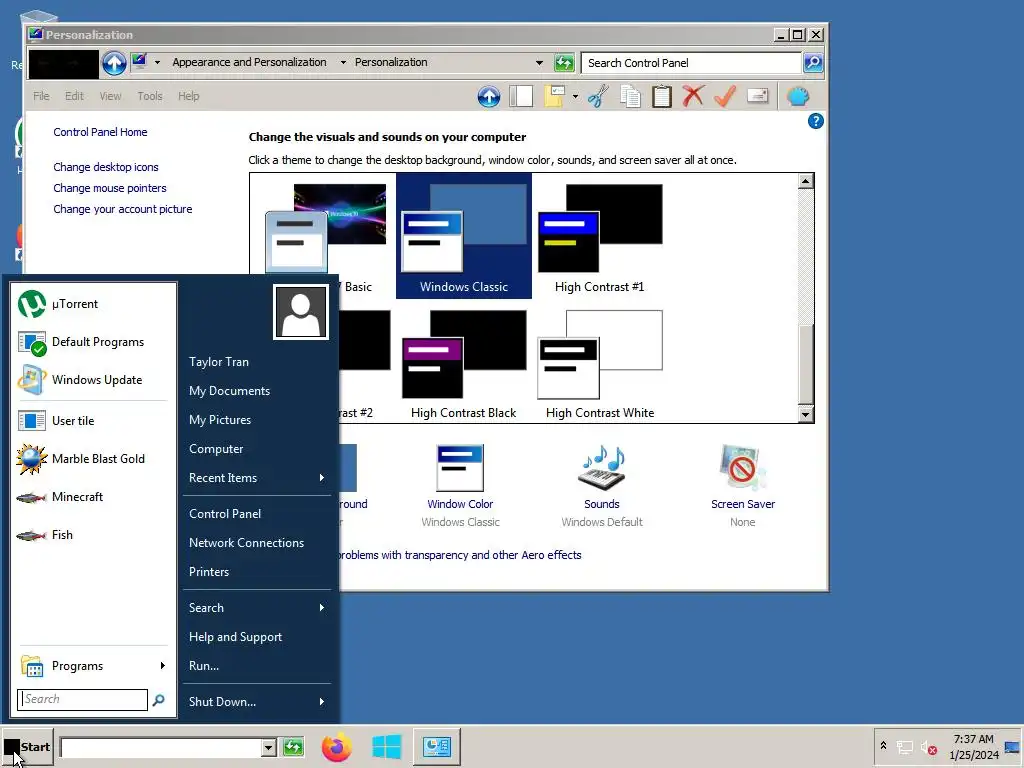Click the Copy icon in toolbar
Viewport: 1024px width, 768px height.
[x=630, y=97]
